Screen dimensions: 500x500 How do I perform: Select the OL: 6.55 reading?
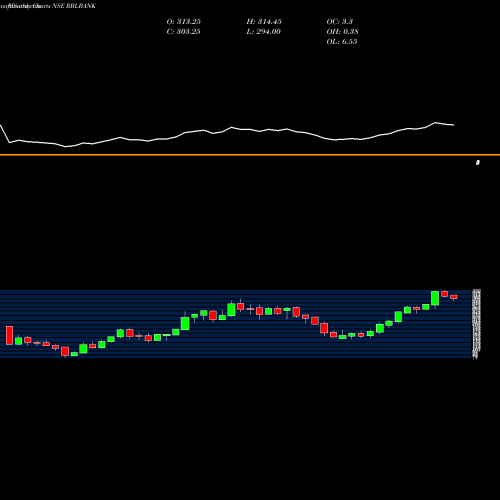click(342, 42)
